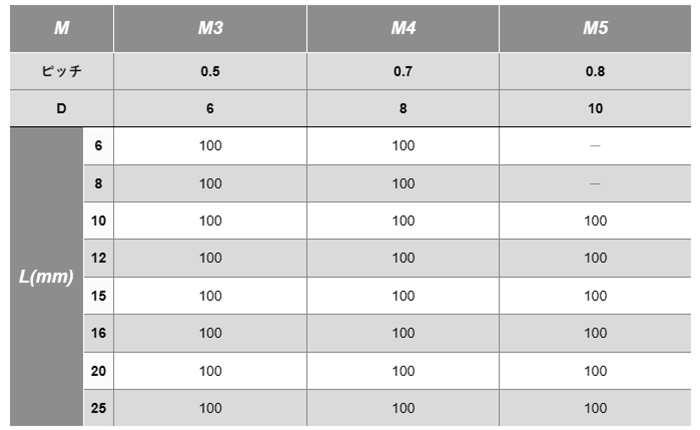Viewport: 700px width, 430px height.
Task: Click pitch value 0.7 for M4
Action: click(x=403, y=71)
